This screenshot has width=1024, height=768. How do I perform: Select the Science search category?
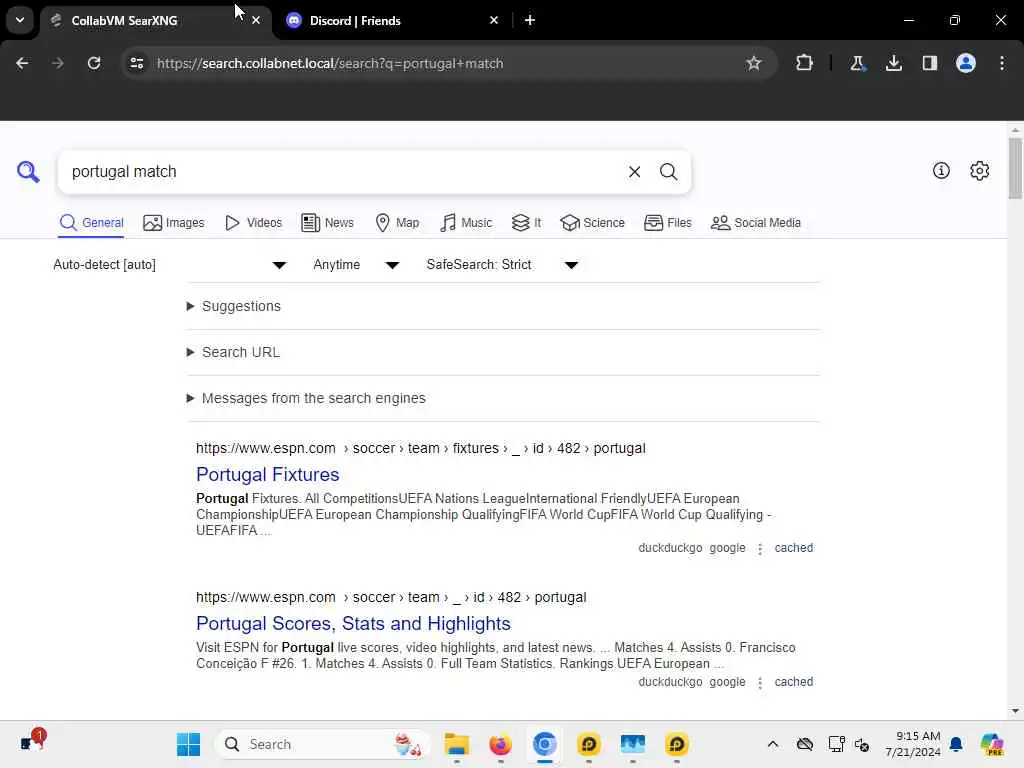pyautogui.click(x=592, y=223)
